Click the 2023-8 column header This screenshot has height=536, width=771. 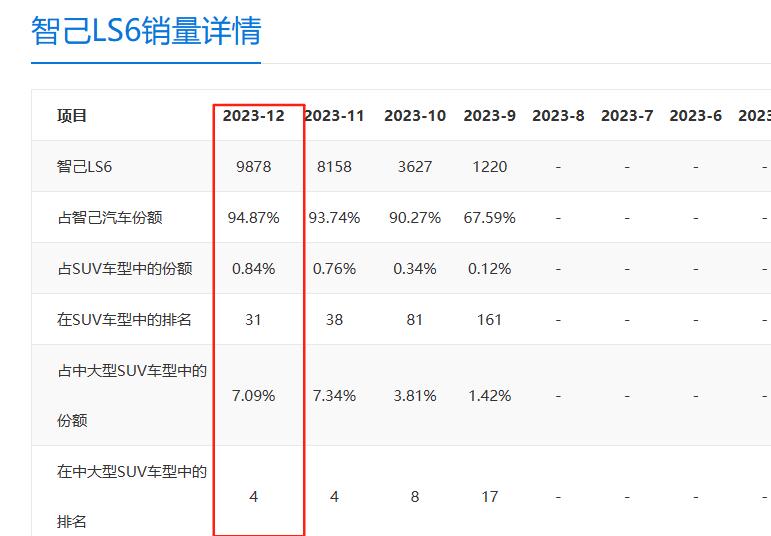[x=558, y=116]
